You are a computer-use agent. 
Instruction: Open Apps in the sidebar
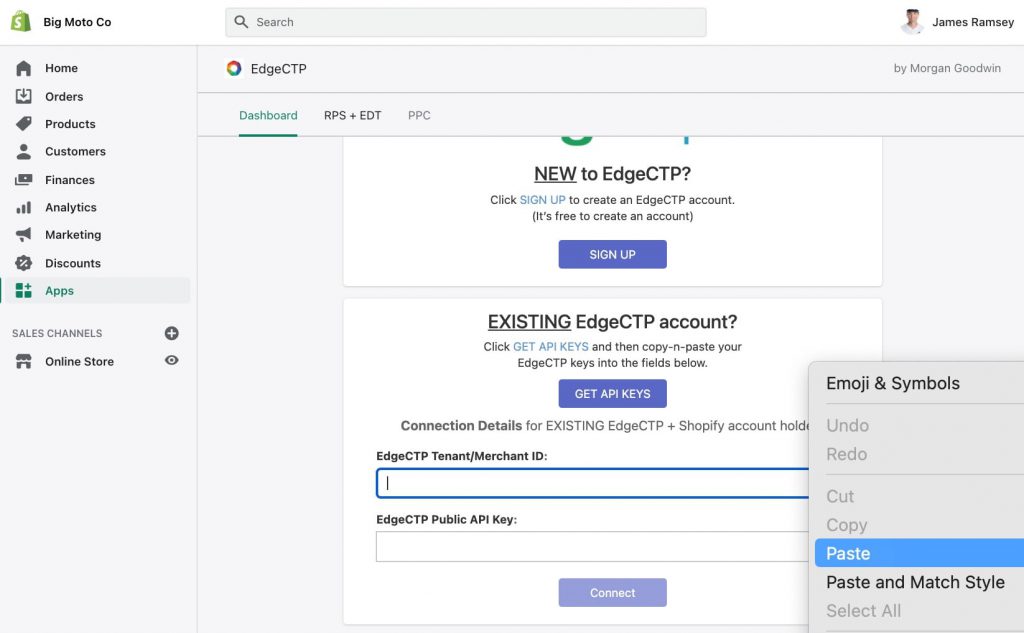96,291
